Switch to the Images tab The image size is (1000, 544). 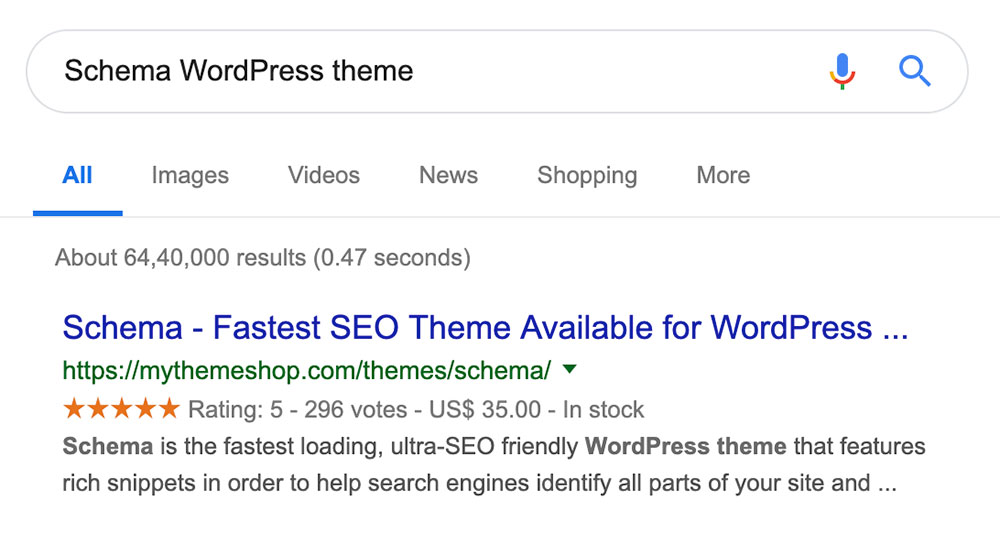(190, 175)
